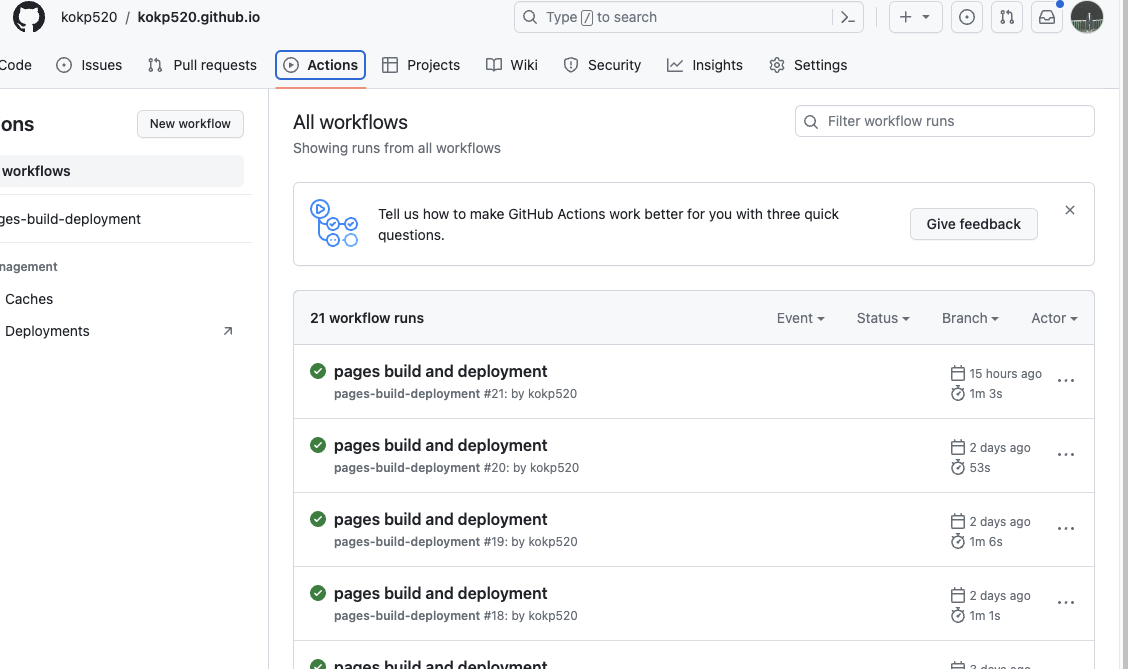Screen dimensions: 1128x669
Task: Open the Actor filter dropdown
Action: (x=1055, y=318)
